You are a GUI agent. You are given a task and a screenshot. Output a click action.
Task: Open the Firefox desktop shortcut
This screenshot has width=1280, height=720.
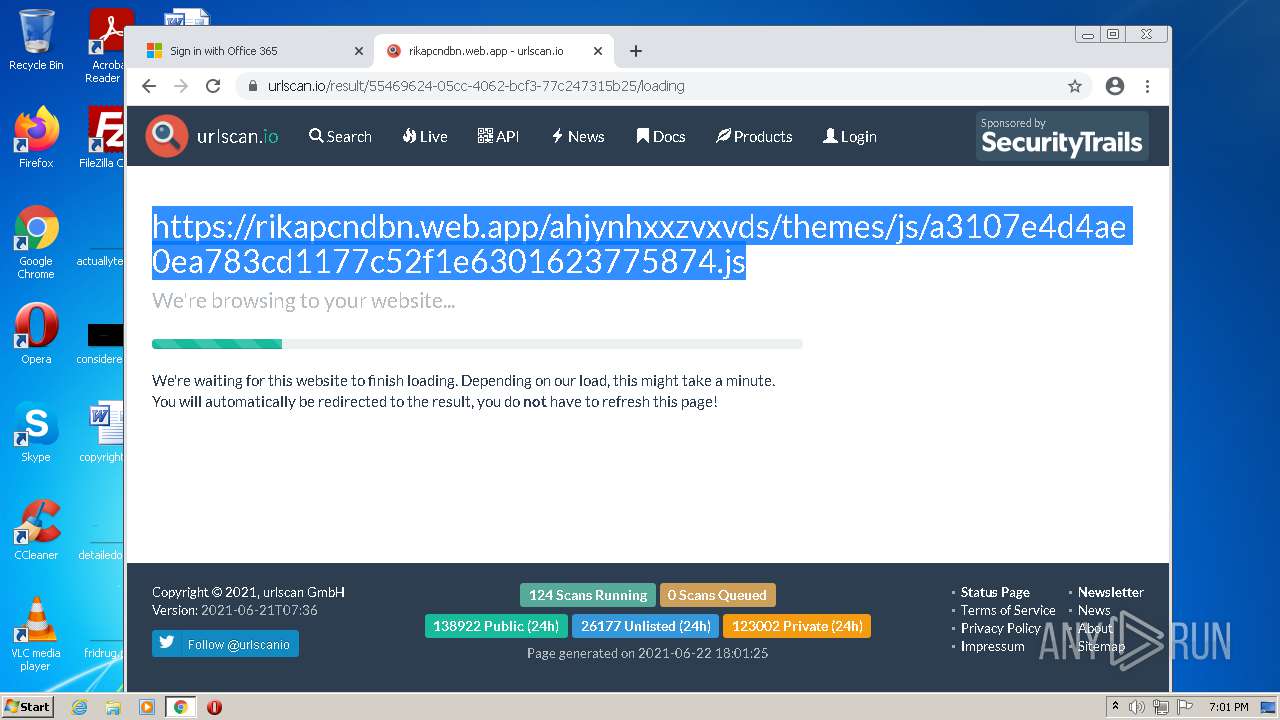(x=36, y=137)
